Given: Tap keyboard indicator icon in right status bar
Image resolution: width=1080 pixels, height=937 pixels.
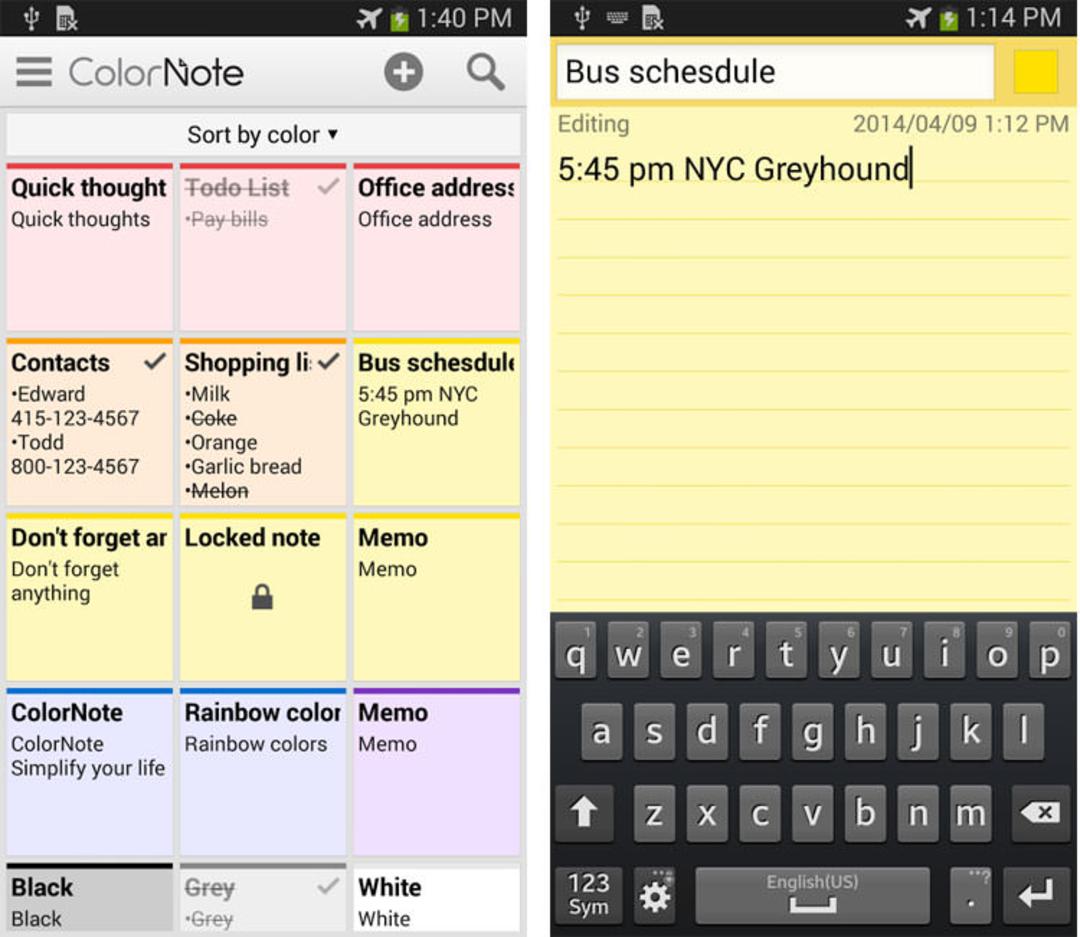Looking at the screenshot, I should [617, 18].
